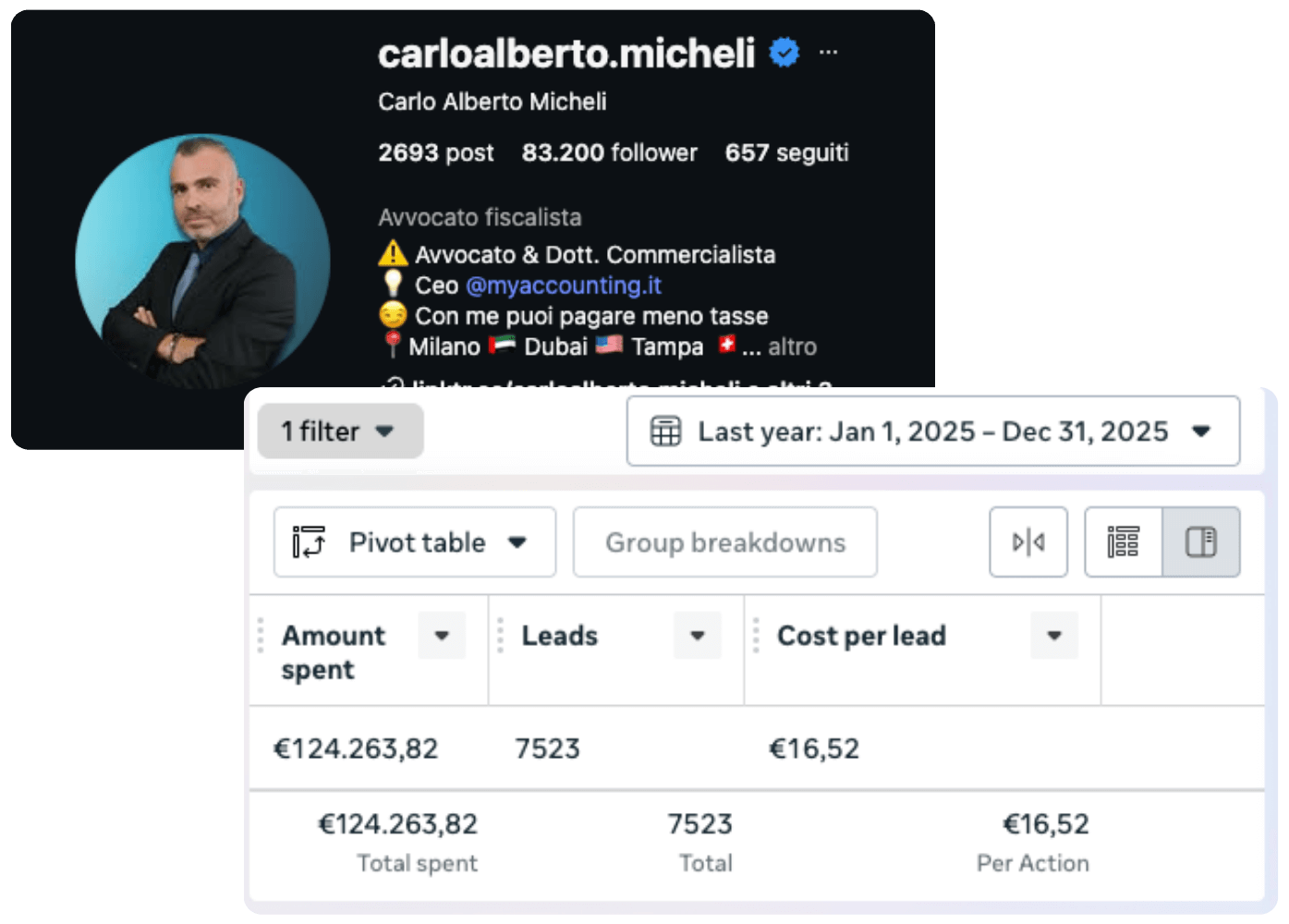Screen dimensions: 1289x924
Task: Open the Cost per lead column menu
Action: click(x=1054, y=636)
